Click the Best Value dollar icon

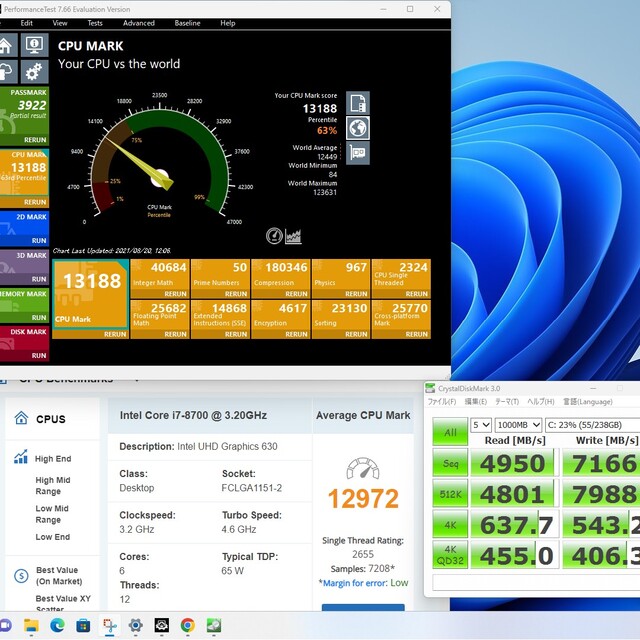(21, 576)
